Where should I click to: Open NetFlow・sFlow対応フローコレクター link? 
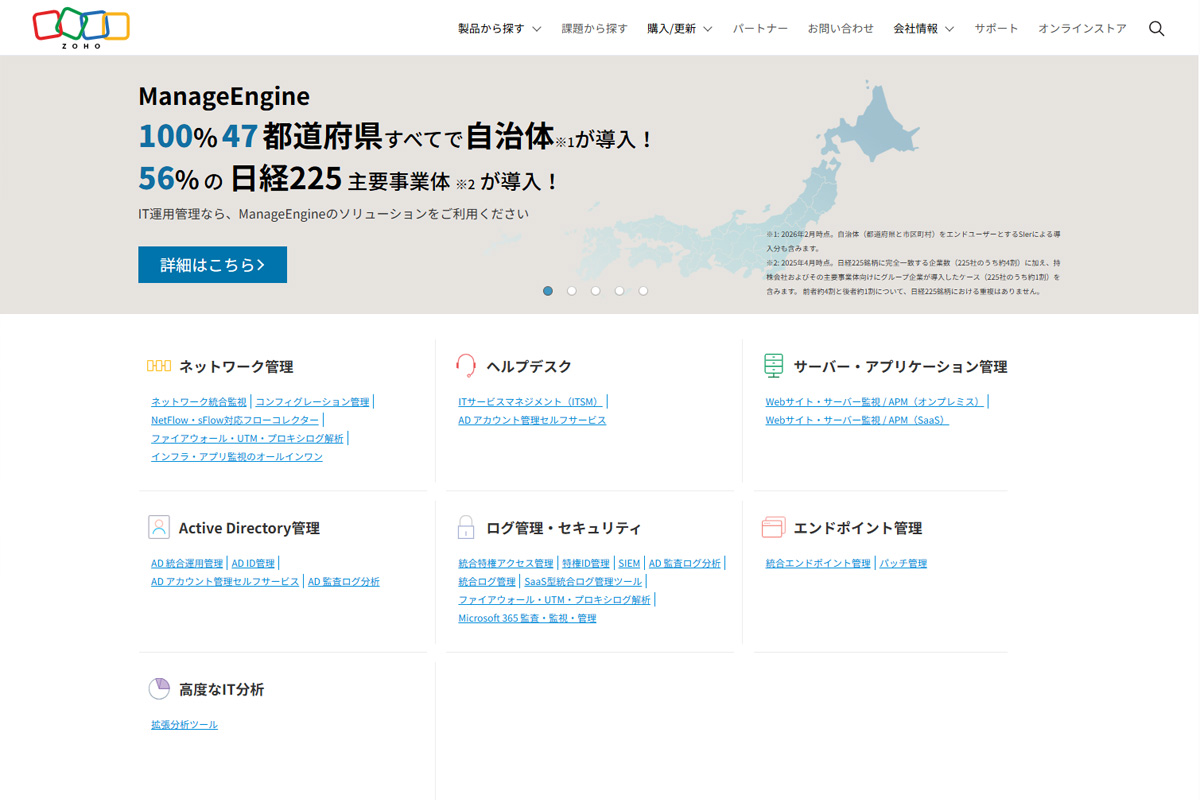click(235, 420)
